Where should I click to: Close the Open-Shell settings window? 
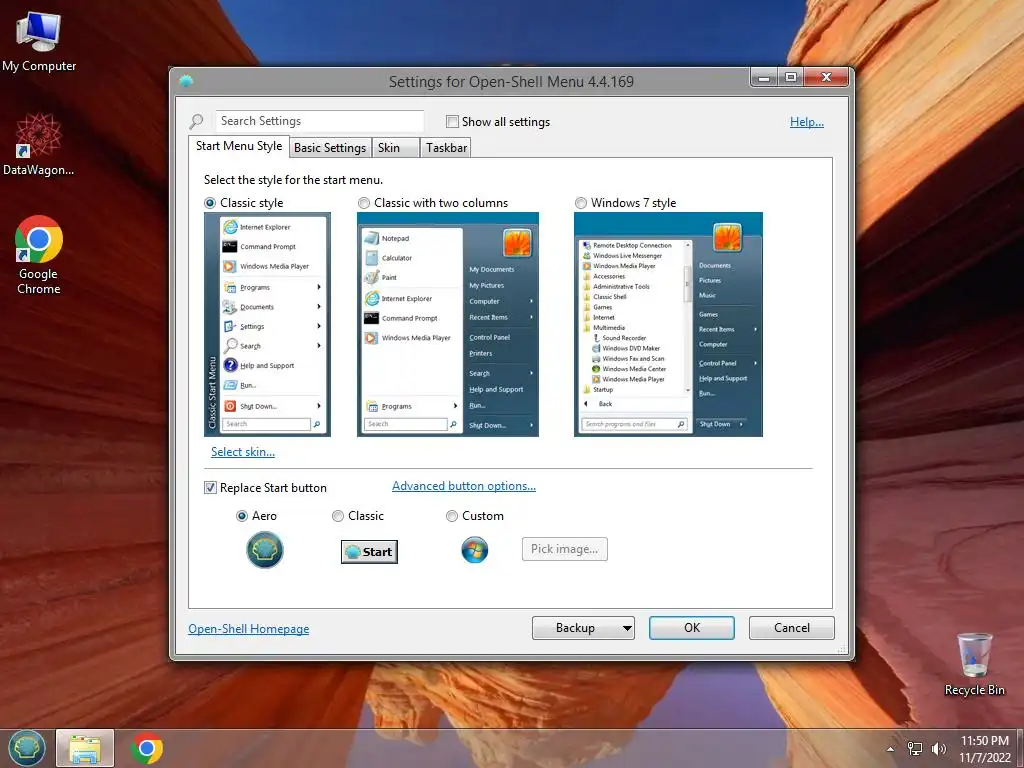(x=826, y=77)
